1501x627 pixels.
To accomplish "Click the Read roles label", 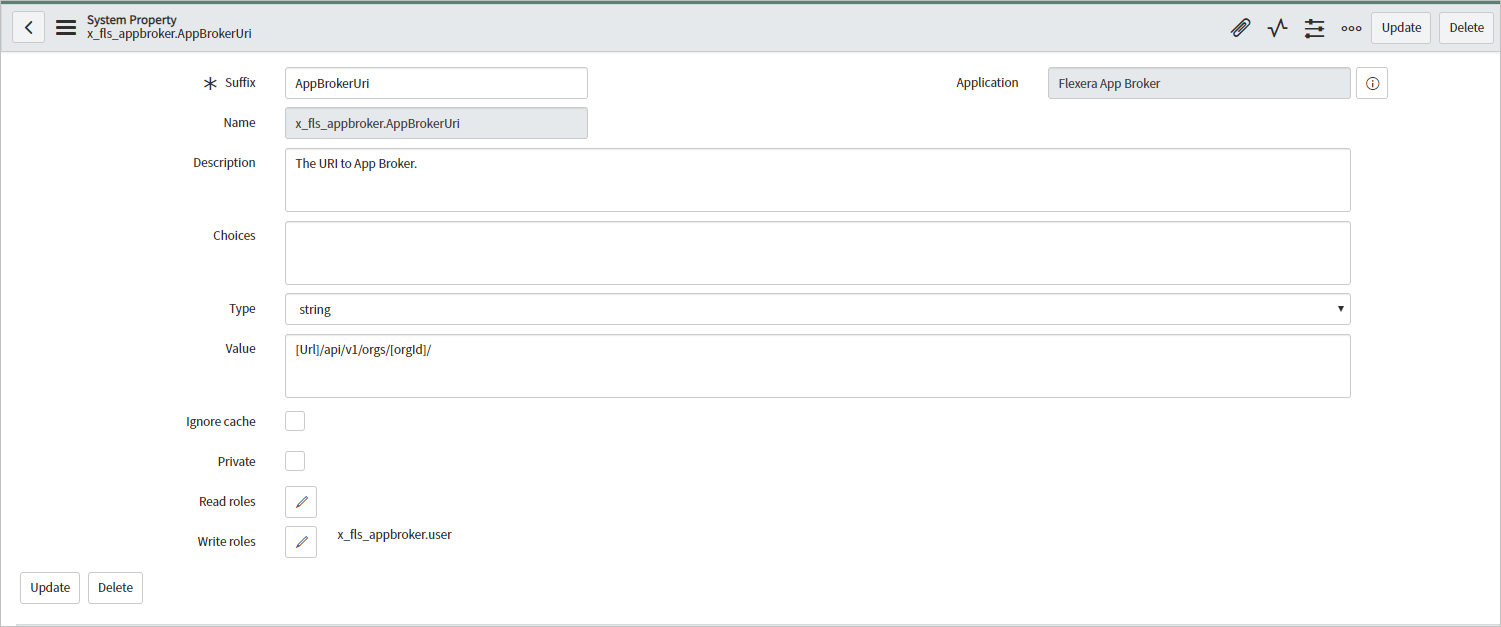I will pyautogui.click(x=227, y=502).
